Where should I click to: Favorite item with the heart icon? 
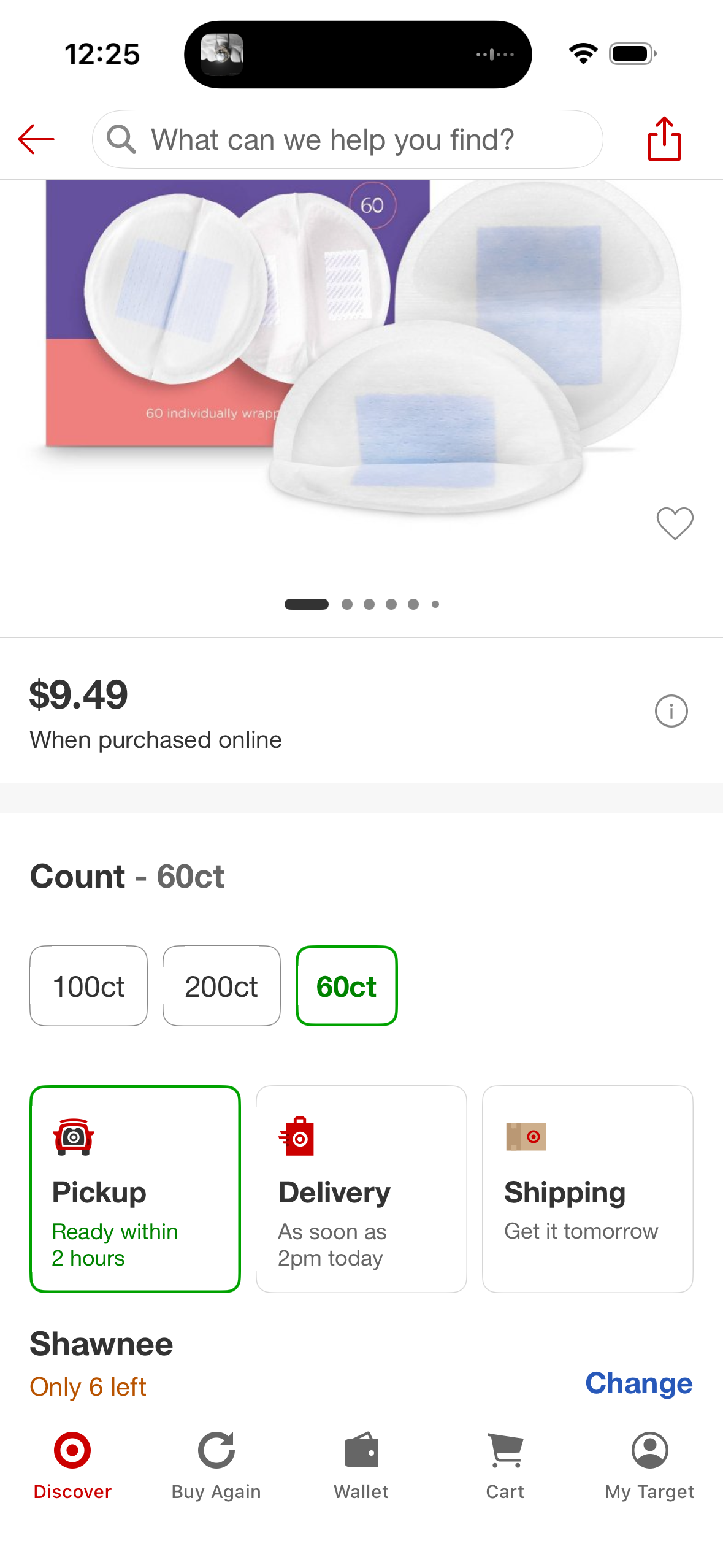[x=675, y=523]
